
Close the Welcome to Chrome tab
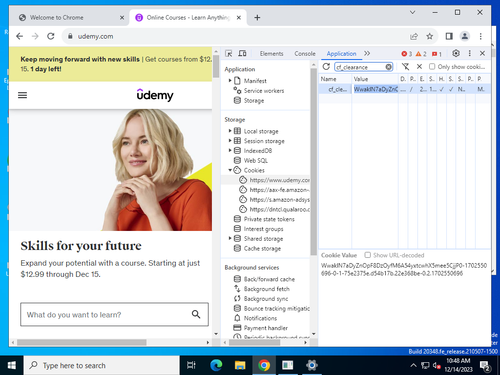[x=122, y=18]
